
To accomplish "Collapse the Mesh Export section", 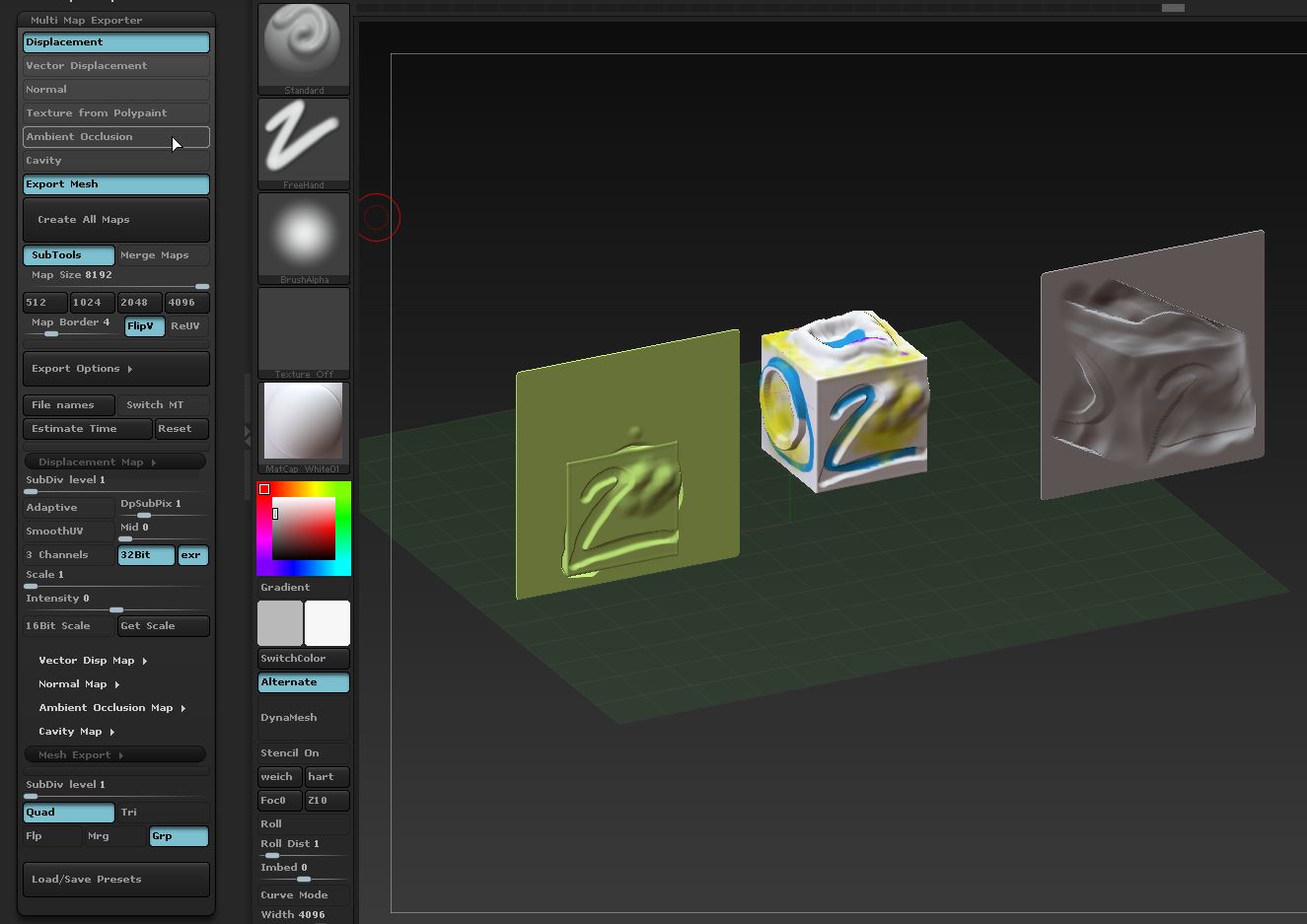I will (115, 755).
